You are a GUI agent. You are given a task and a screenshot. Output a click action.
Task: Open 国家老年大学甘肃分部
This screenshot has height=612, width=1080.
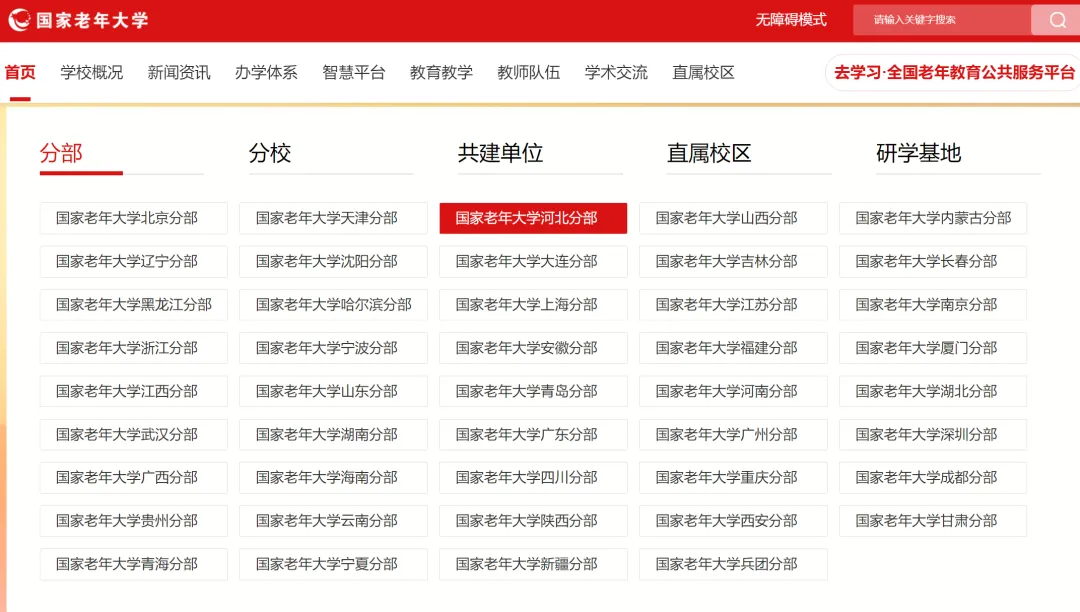pyautogui.click(x=933, y=521)
